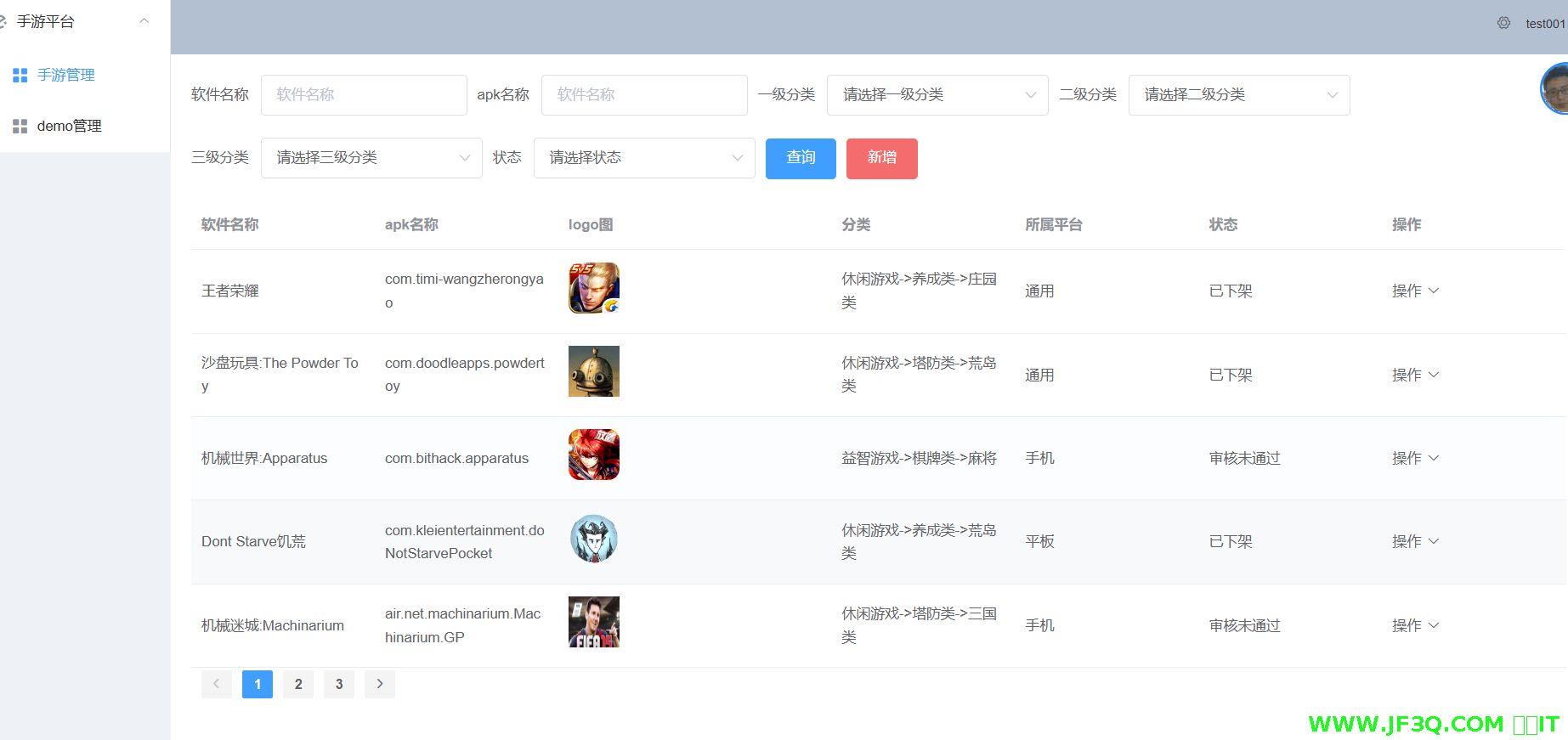Click the 王者荣耀 game logo image
The image size is (1568, 740).
pyautogui.click(x=593, y=288)
